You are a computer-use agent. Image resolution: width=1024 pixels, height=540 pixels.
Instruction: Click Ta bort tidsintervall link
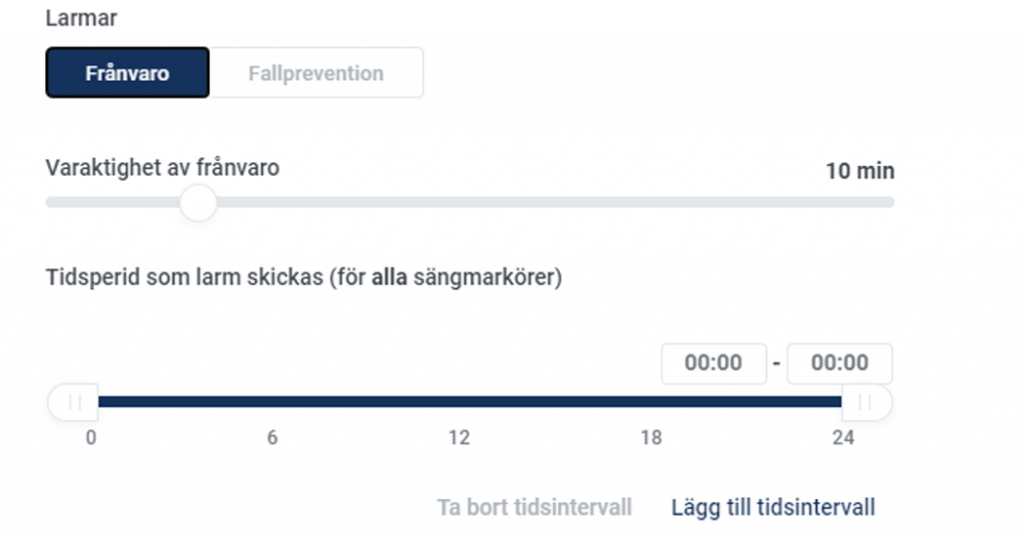coord(534,507)
